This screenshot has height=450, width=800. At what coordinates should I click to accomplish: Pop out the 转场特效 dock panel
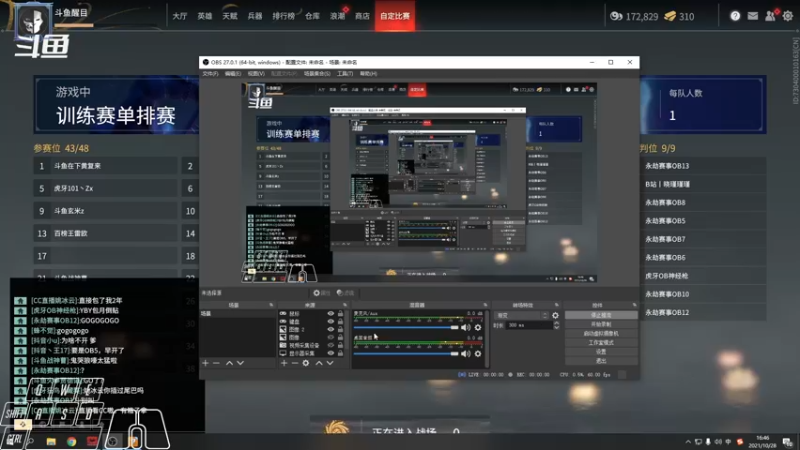557,305
